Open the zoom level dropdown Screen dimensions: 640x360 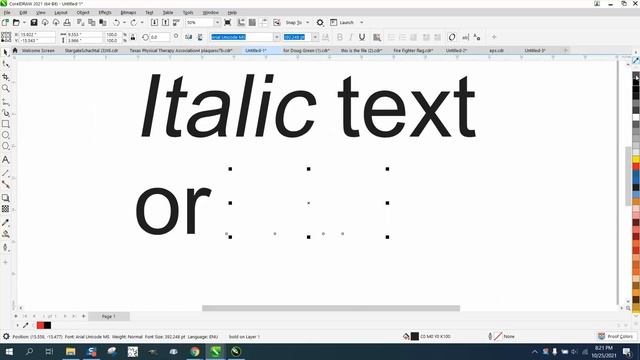(x=217, y=22)
